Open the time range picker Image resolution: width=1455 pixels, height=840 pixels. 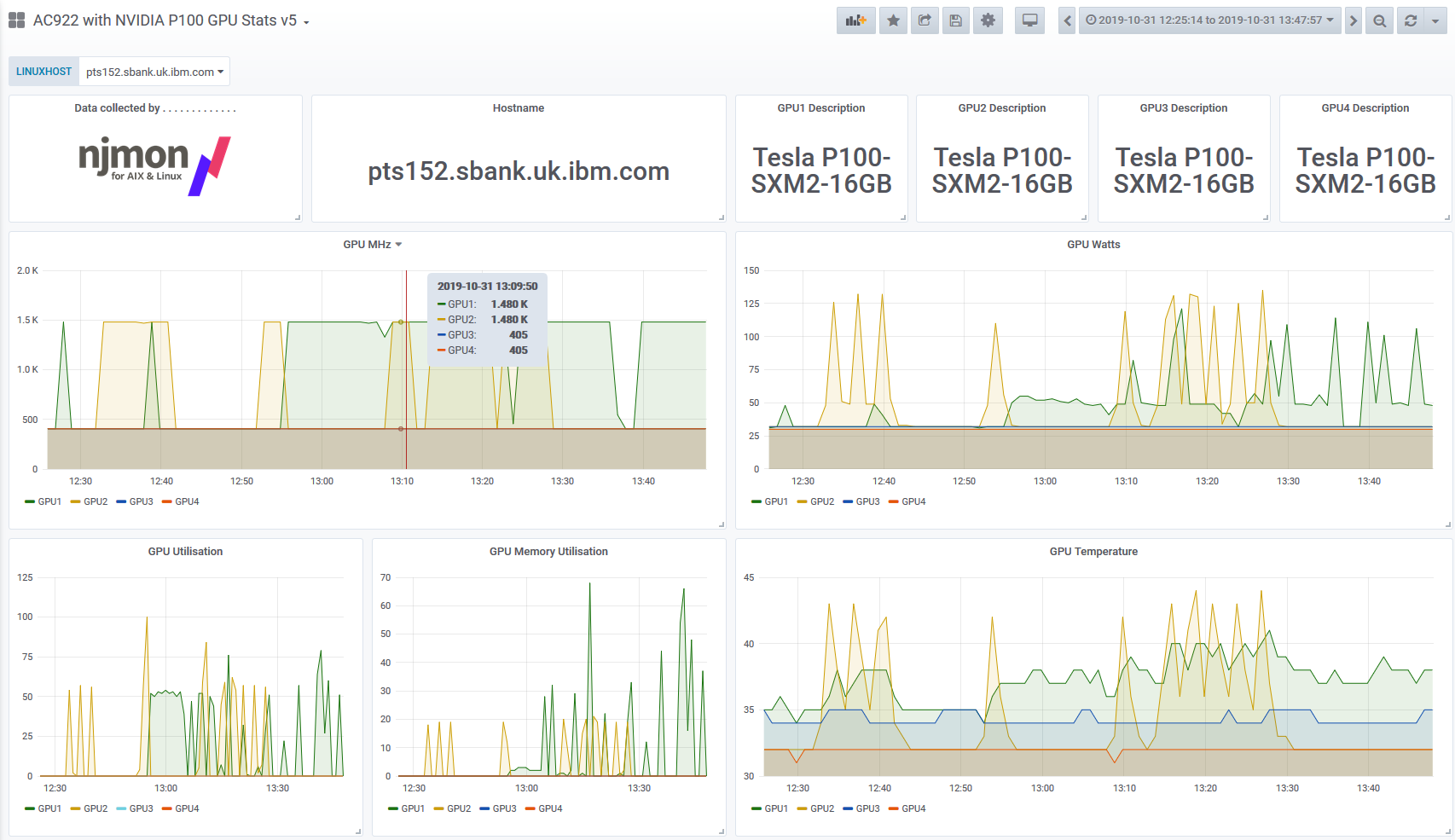pos(1209,20)
